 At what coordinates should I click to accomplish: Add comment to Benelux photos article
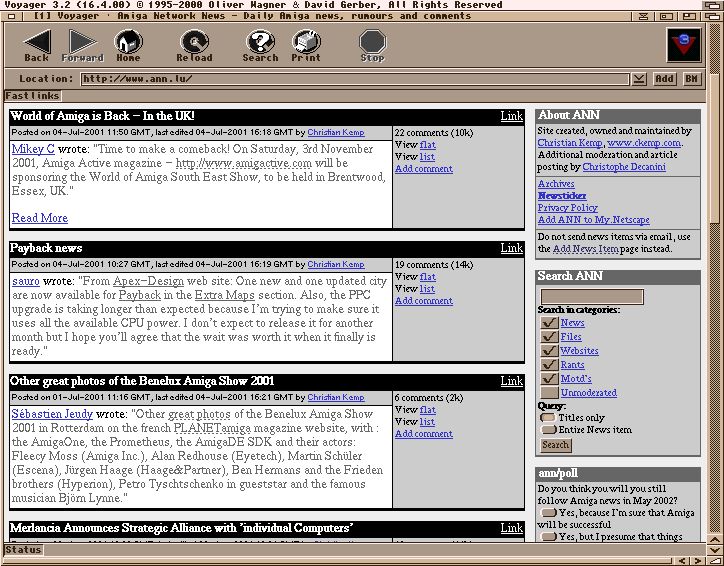pyautogui.click(x=424, y=434)
